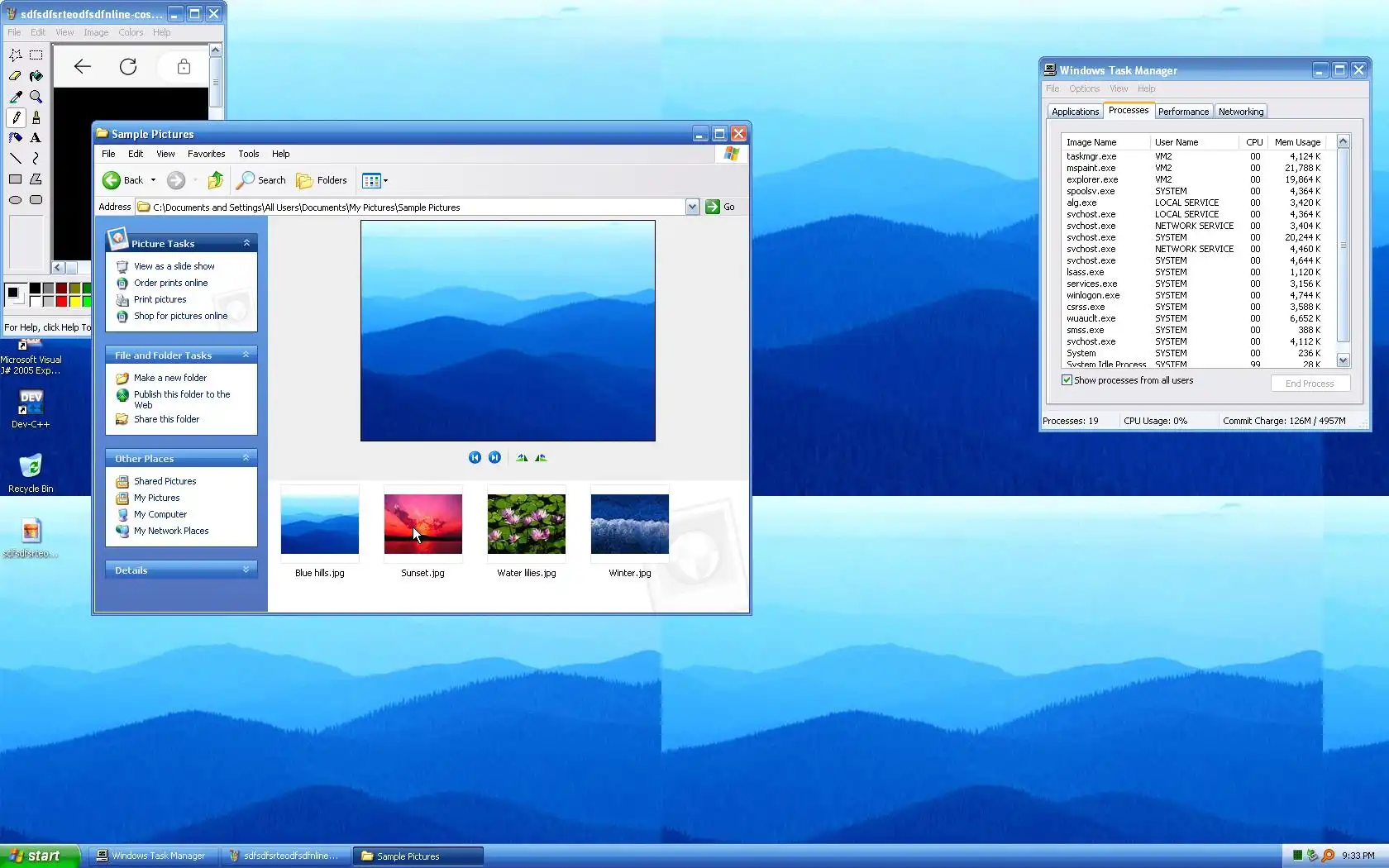Switch to the Networking tab
This screenshot has width=1389, height=868.
coord(1241,112)
